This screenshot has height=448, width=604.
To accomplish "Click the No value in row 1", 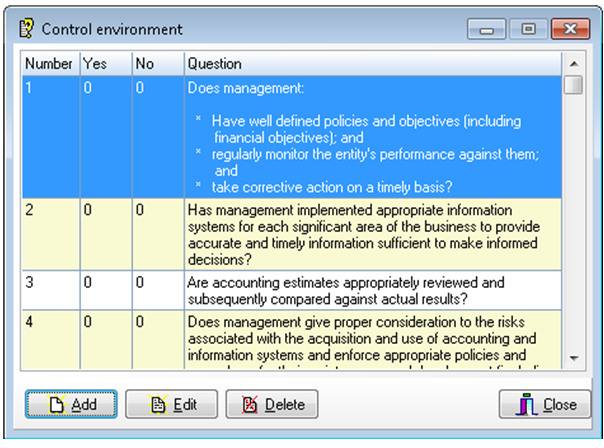I will (x=158, y=137).
